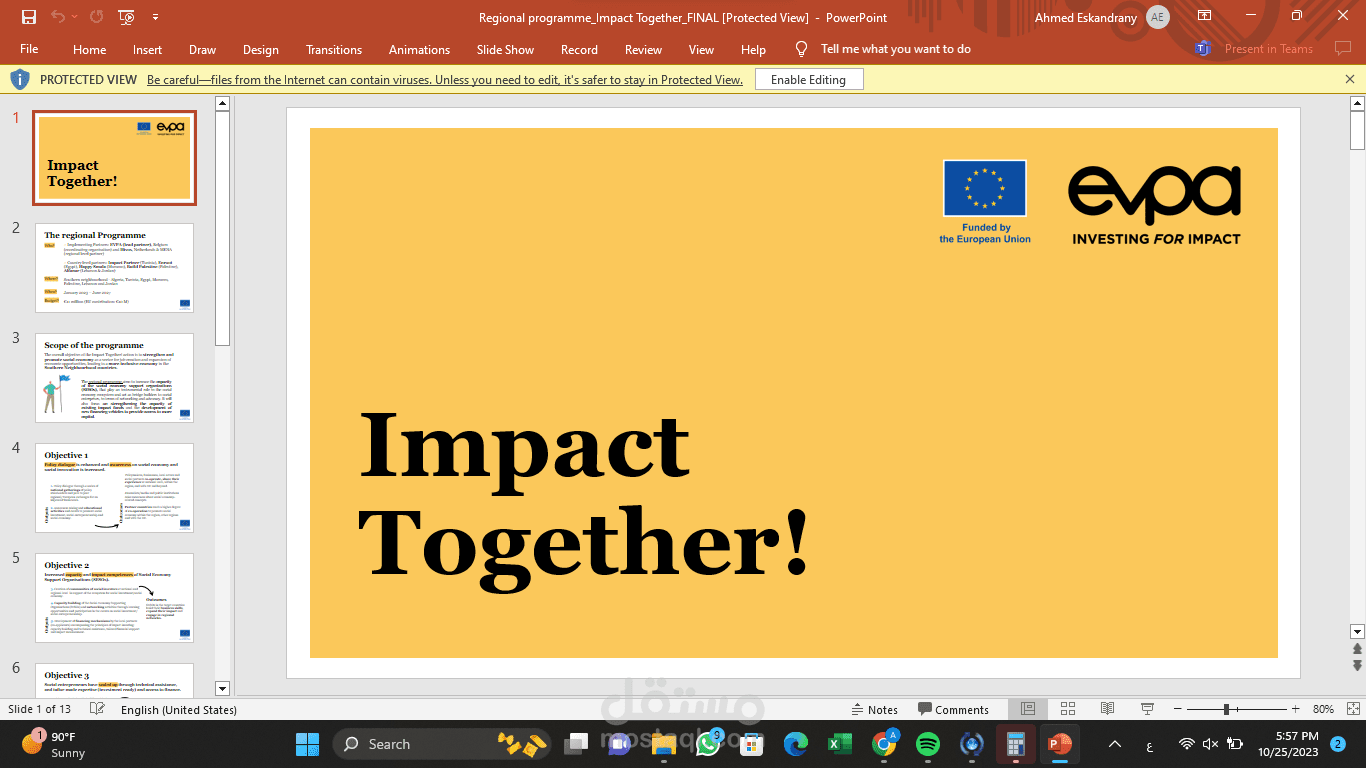Open Excel from the taskbar

[839, 744]
